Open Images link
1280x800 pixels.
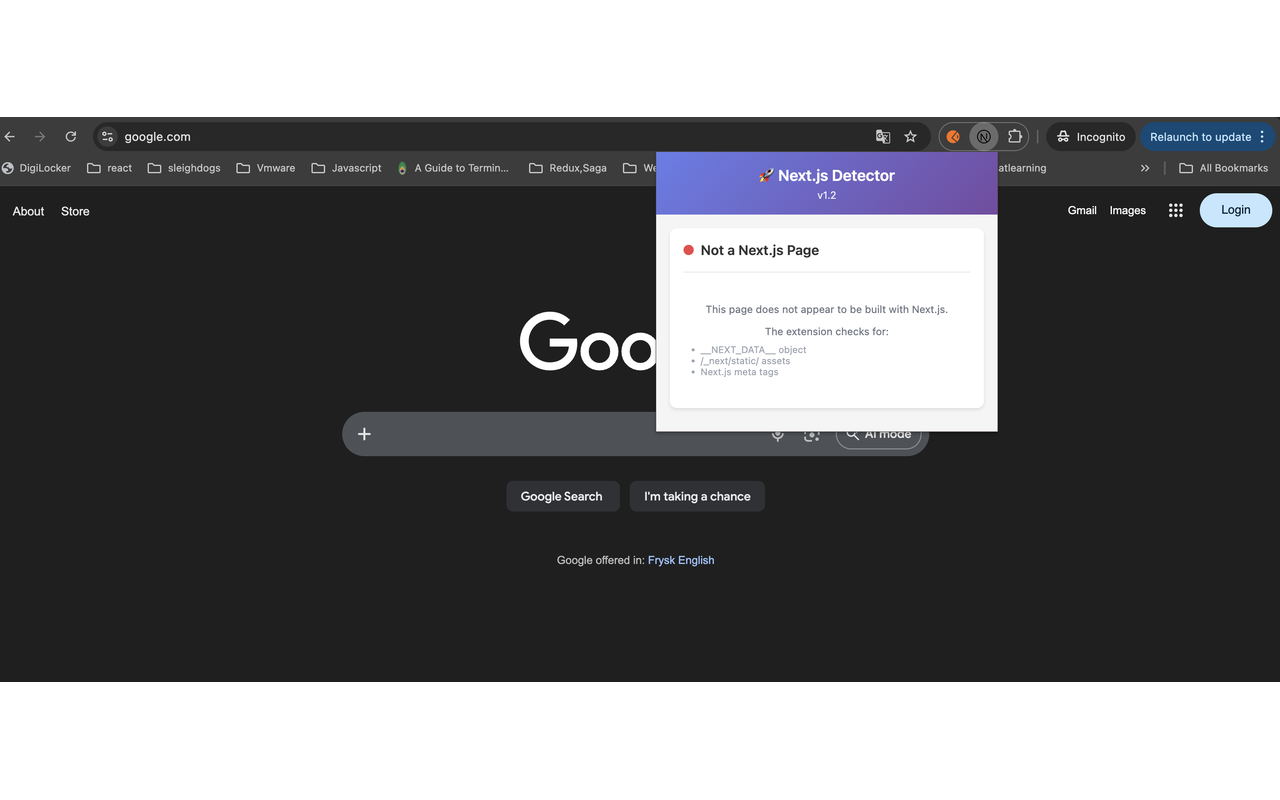click(1127, 210)
